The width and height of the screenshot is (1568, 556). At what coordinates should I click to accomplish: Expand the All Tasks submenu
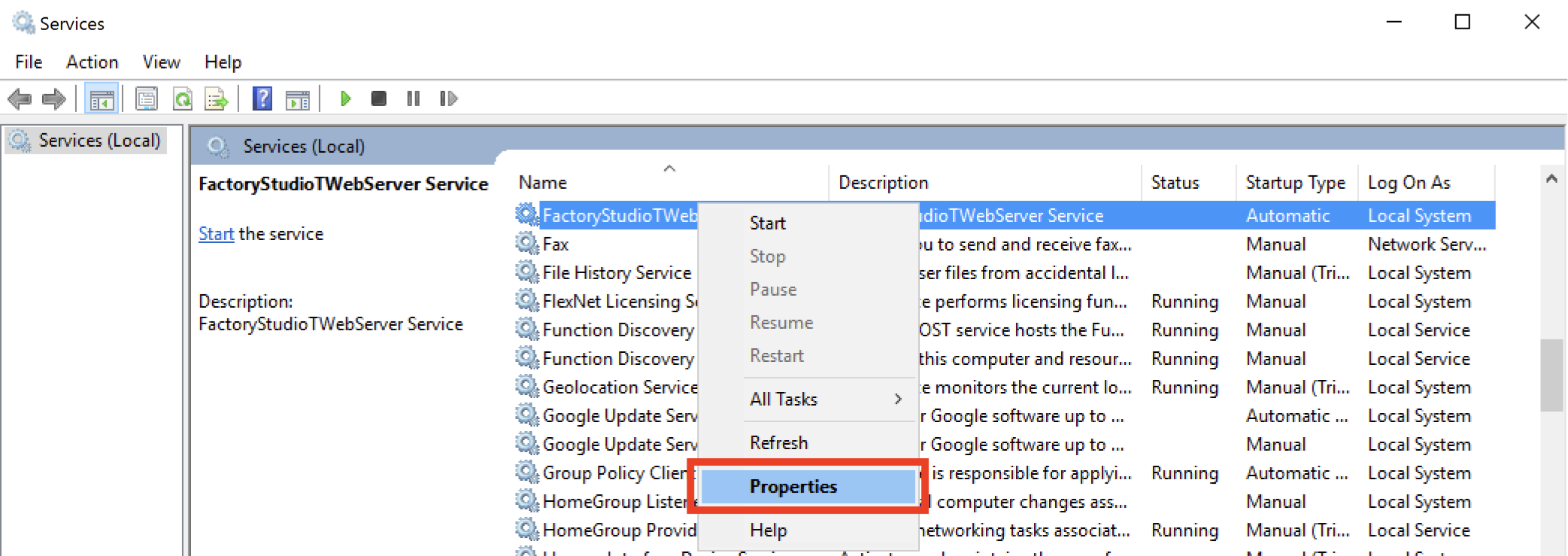(x=808, y=400)
